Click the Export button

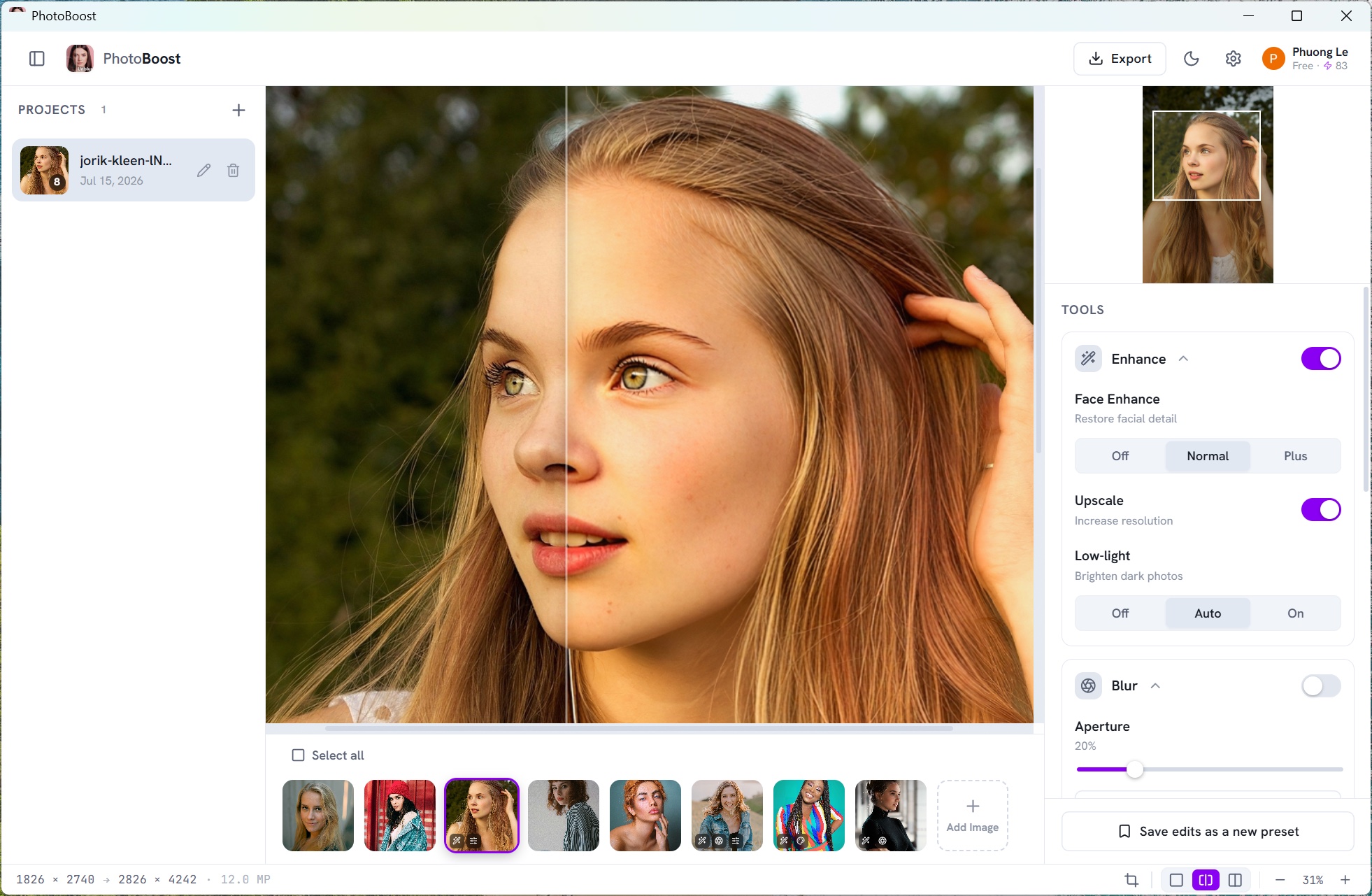tap(1120, 59)
